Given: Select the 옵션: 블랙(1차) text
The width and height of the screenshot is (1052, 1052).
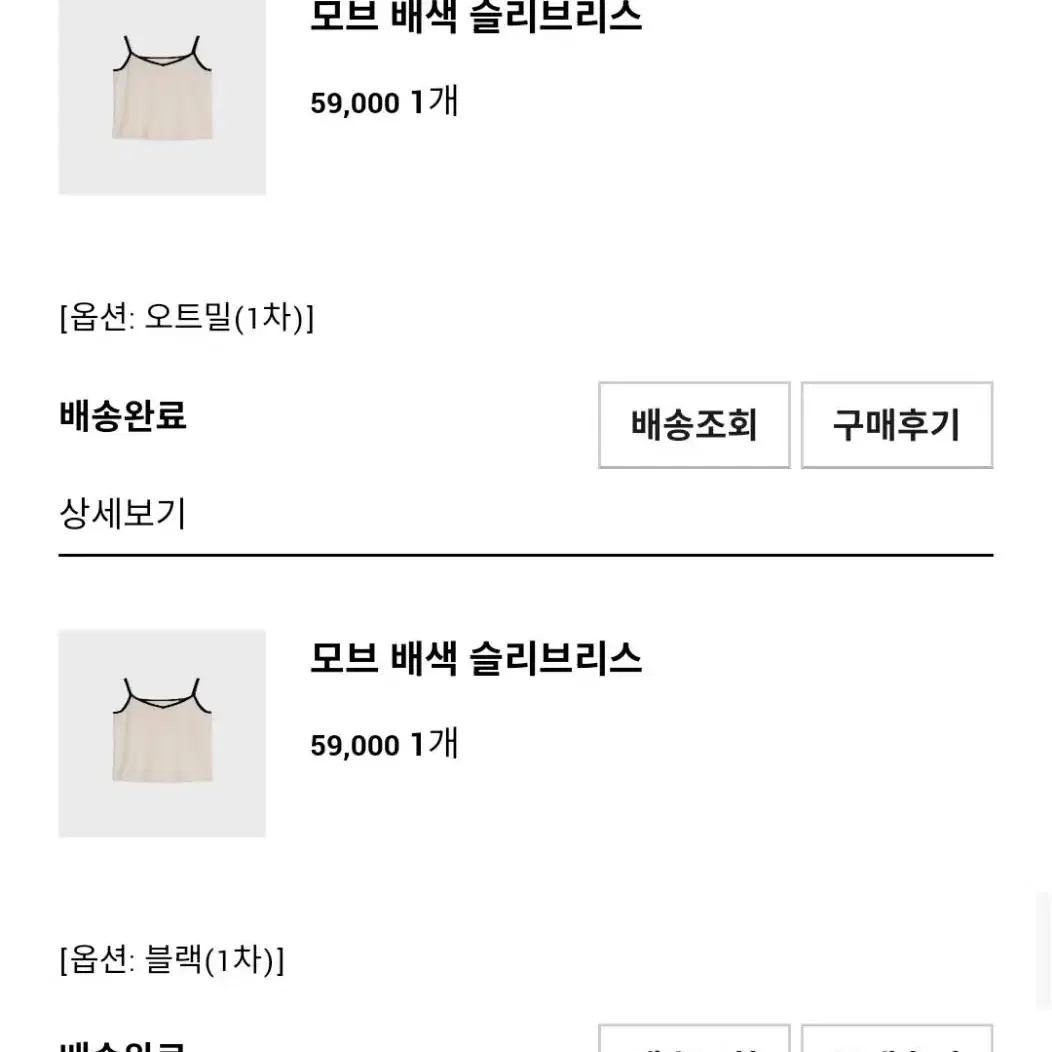Looking at the screenshot, I should (x=172, y=959).
